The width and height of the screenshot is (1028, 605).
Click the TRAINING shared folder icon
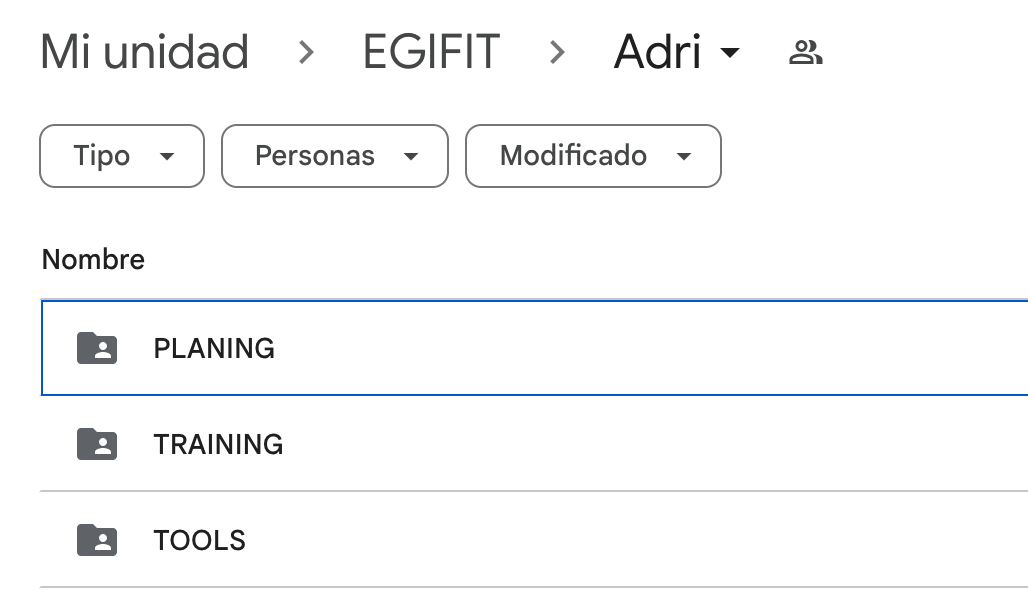tap(97, 444)
